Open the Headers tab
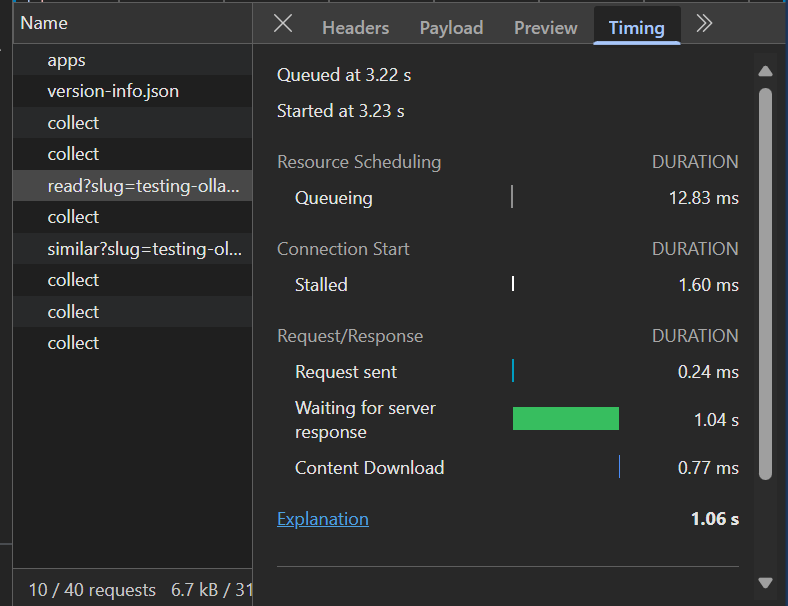 click(355, 27)
